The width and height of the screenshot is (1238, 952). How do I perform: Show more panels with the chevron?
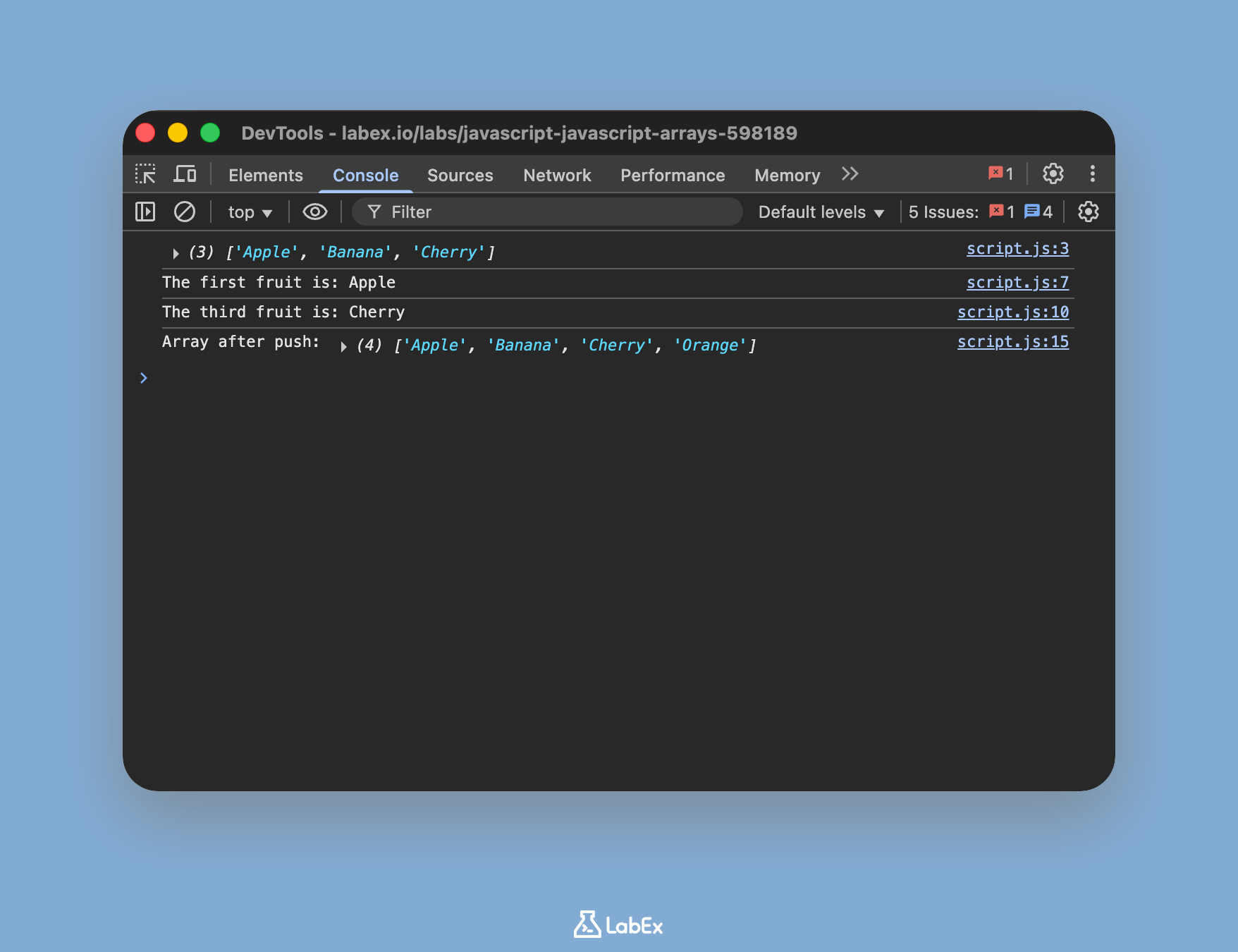tap(850, 173)
